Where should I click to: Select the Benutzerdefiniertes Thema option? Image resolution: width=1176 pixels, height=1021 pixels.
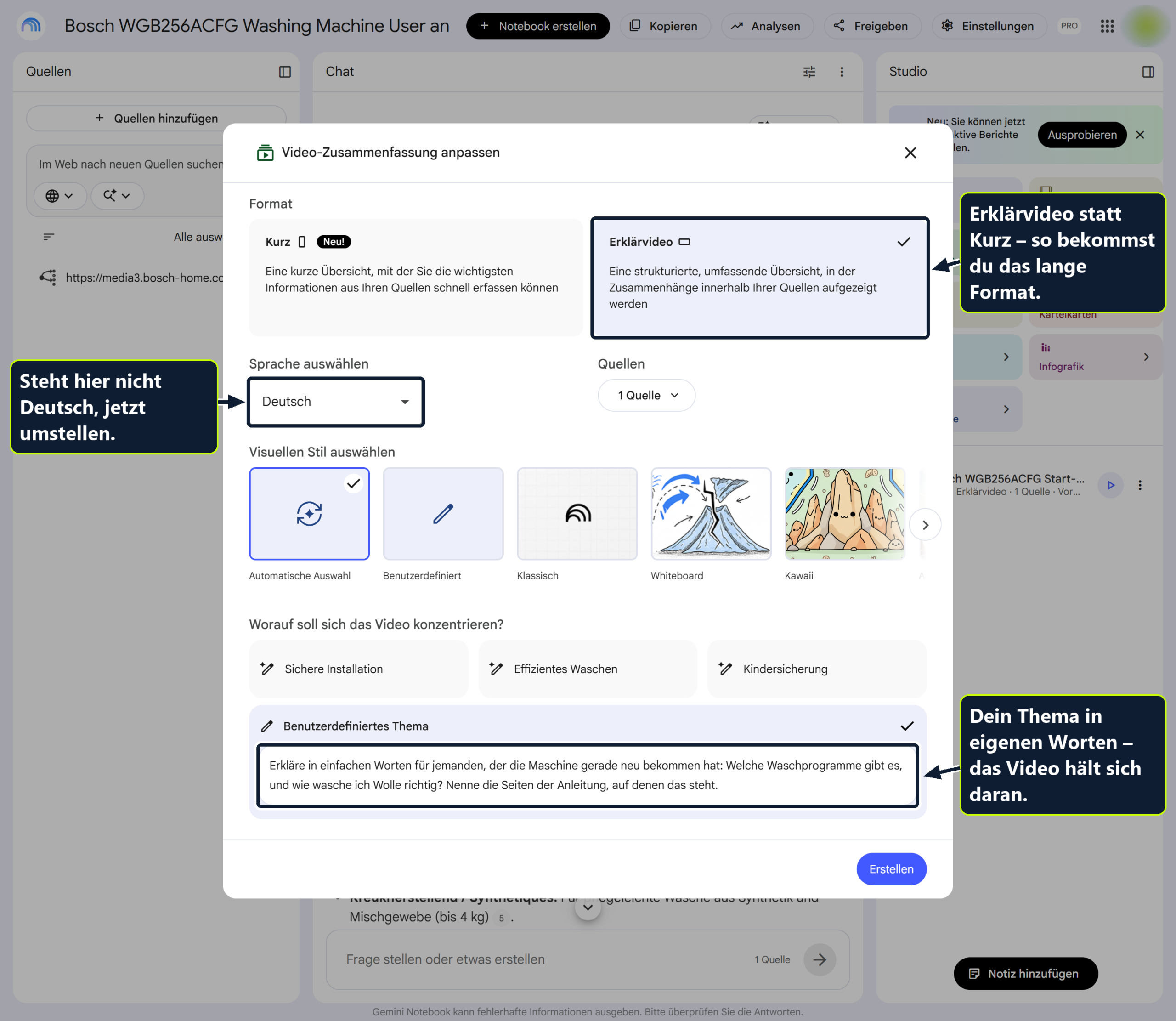[588, 726]
